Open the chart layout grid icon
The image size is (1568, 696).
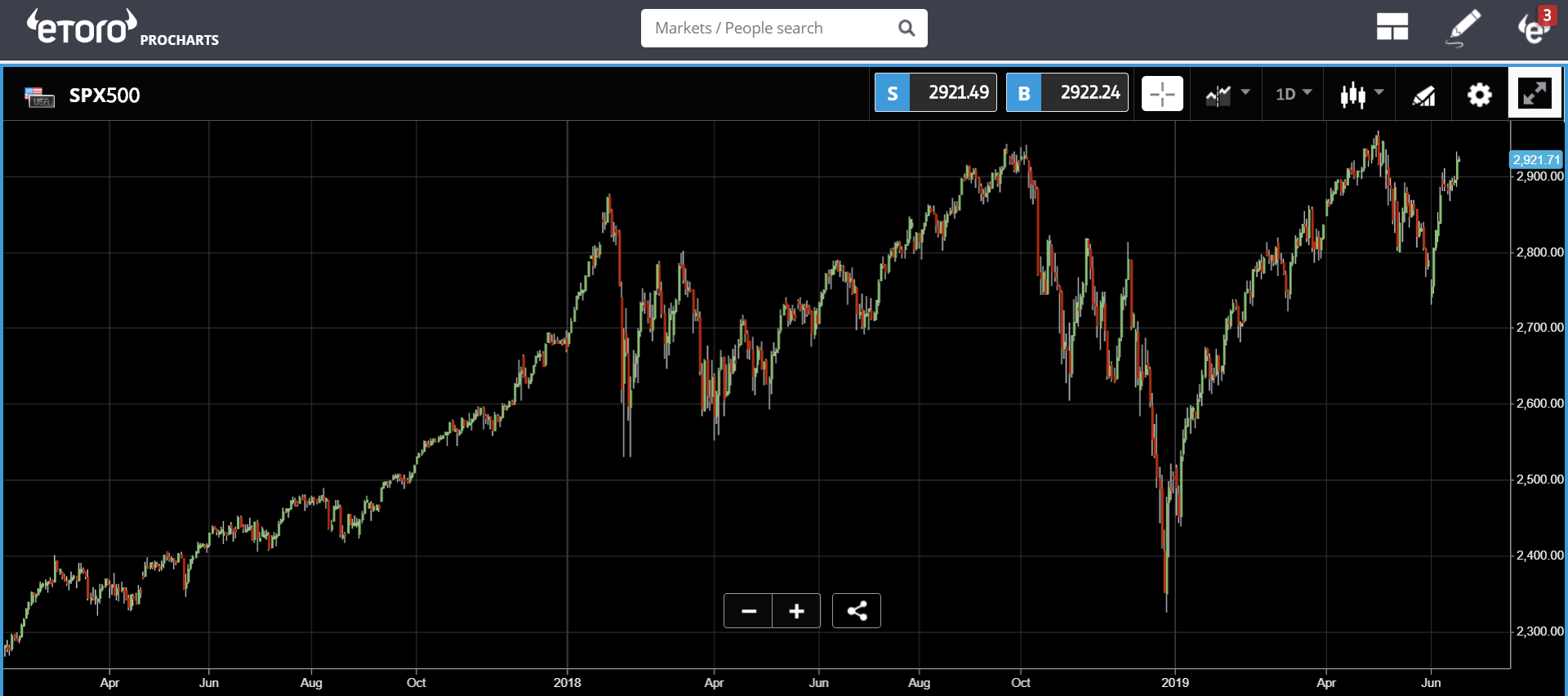point(1392,27)
